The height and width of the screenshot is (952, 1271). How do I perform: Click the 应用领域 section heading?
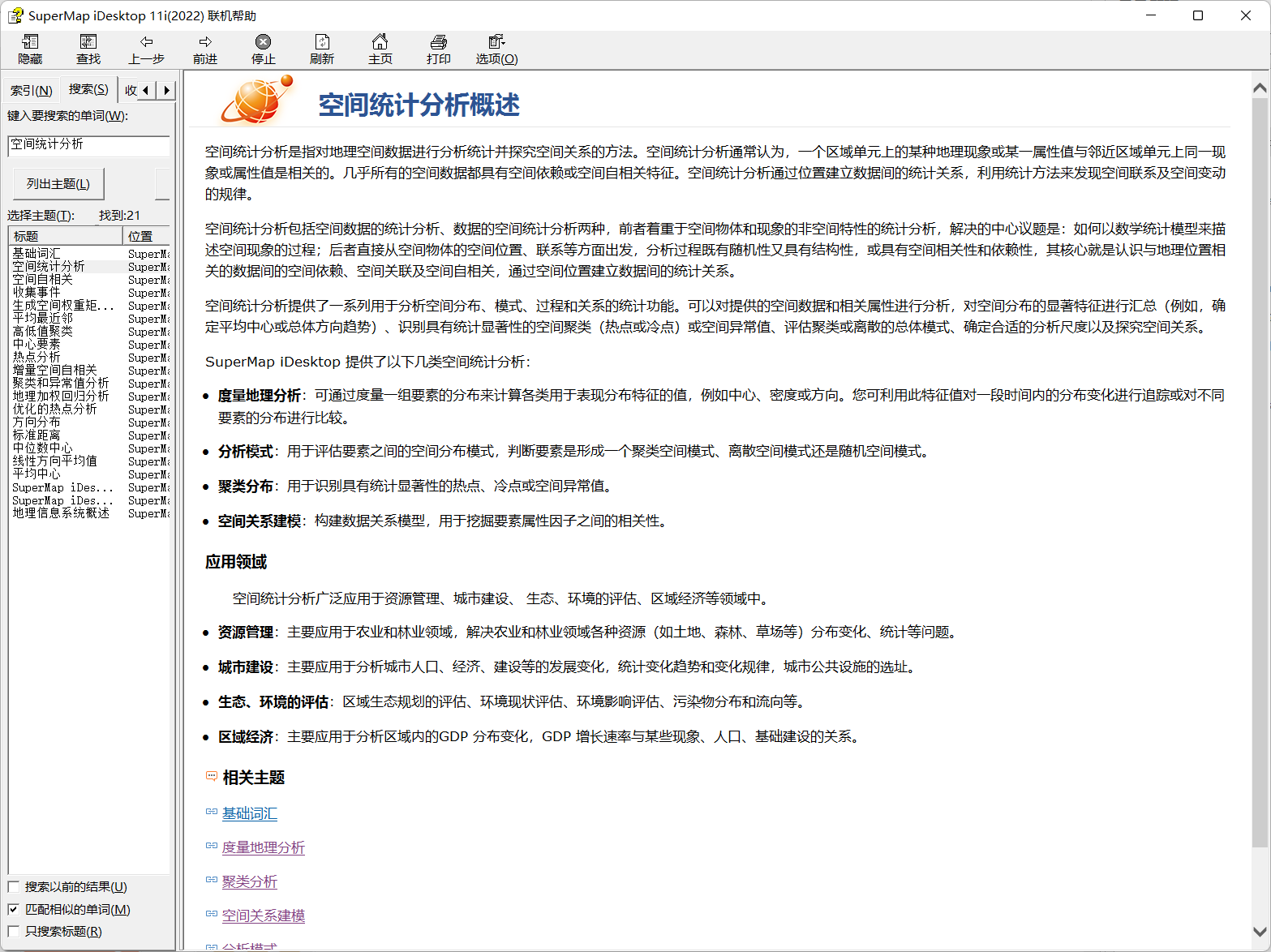[236, 562]
